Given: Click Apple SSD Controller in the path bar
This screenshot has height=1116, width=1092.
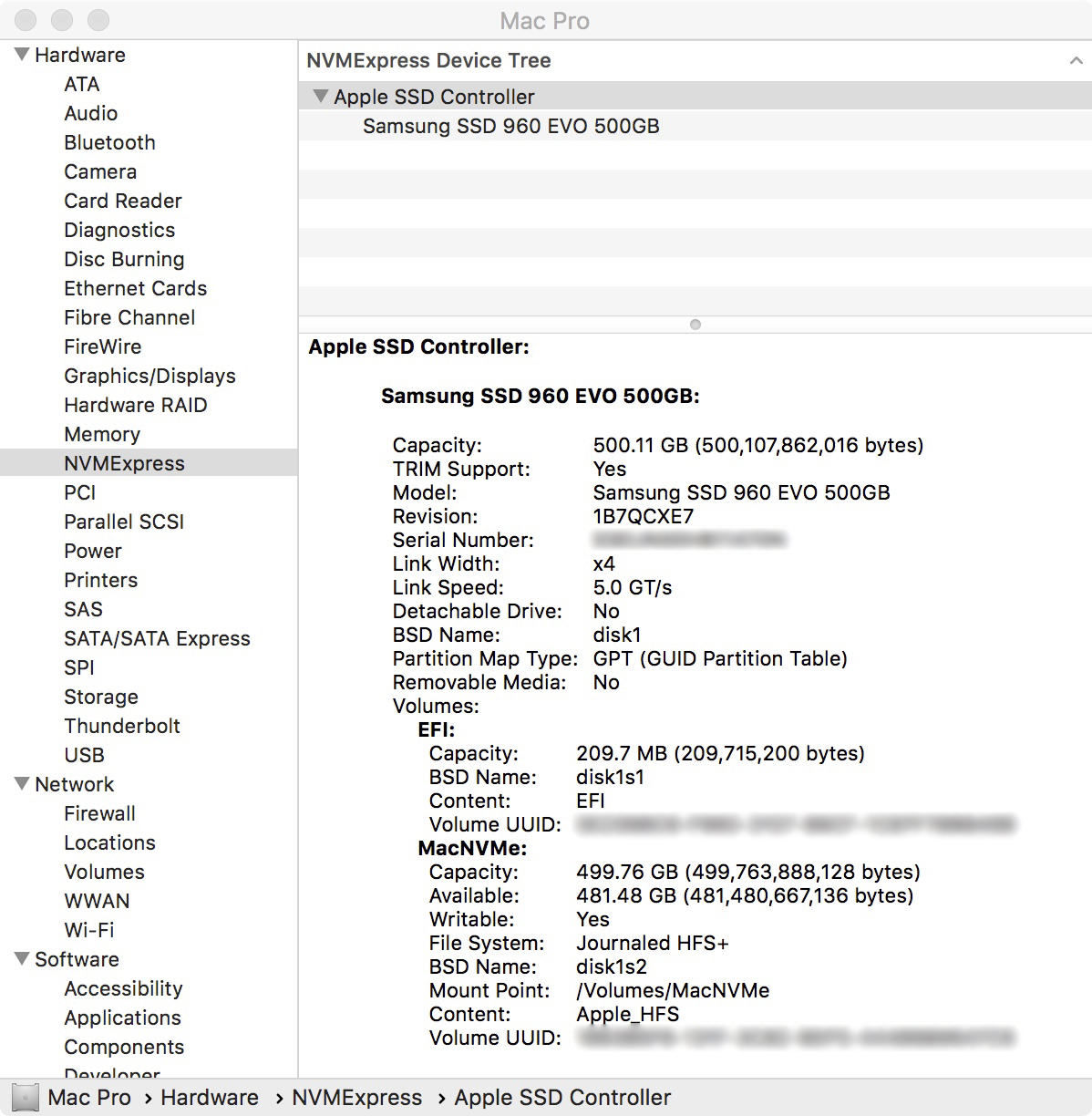Looking at the screenshot, I should click(562, 1098).
